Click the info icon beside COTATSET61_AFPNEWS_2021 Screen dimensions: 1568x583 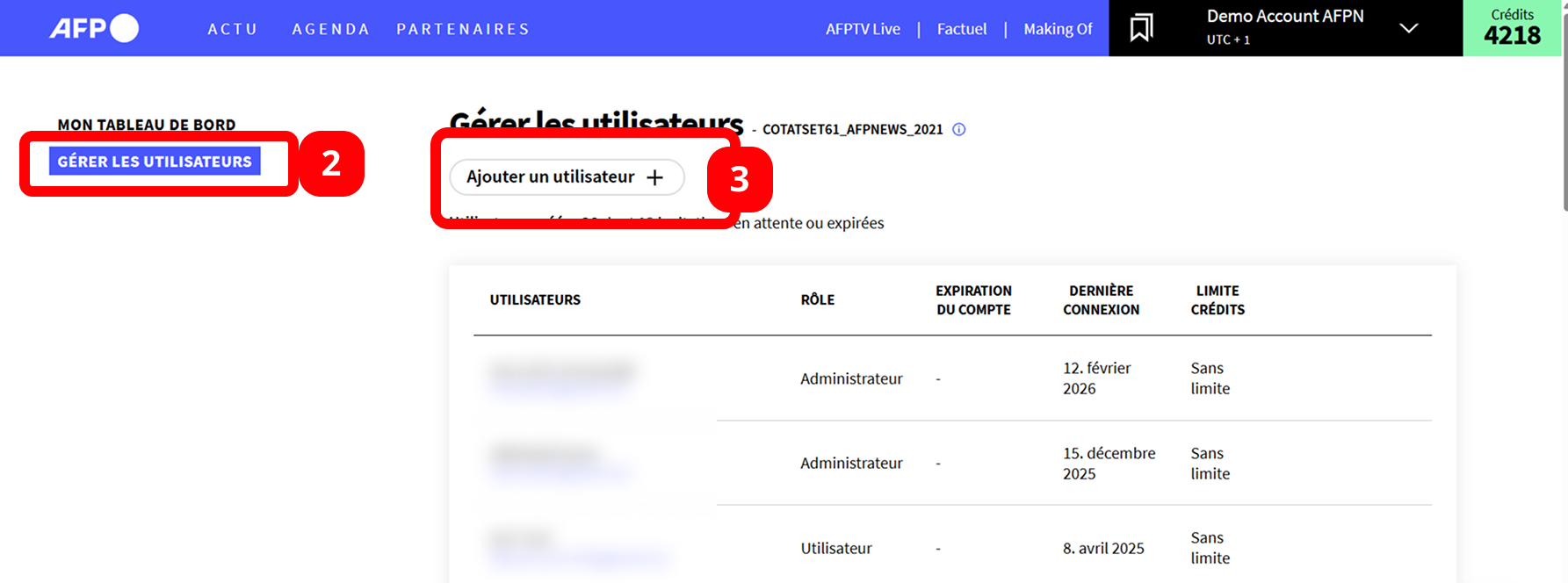coord(959,129)
